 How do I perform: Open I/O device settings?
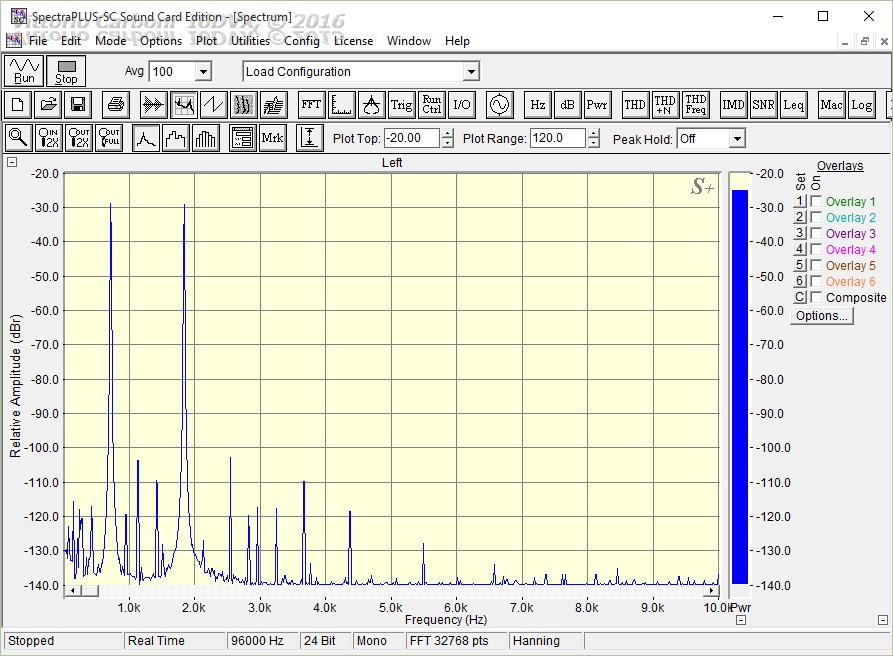[462, 105]
